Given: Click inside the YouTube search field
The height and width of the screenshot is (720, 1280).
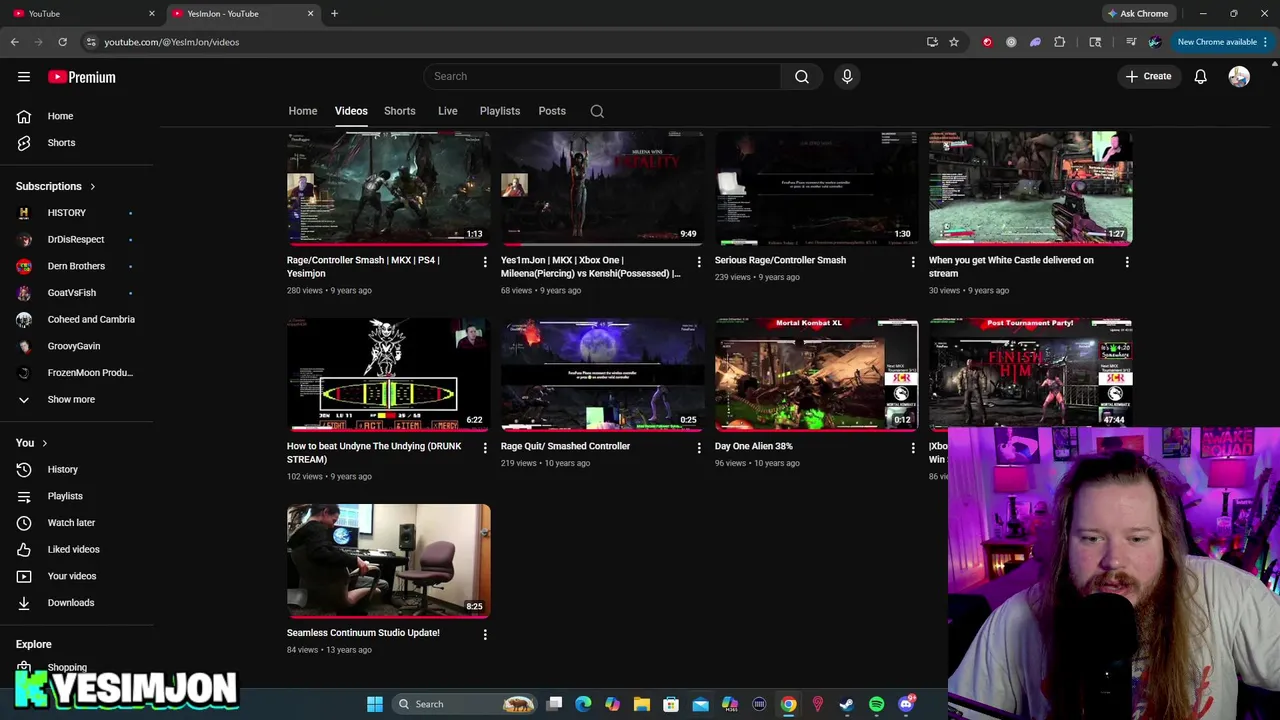Looking at the screenshot, I should click(603, 76).
